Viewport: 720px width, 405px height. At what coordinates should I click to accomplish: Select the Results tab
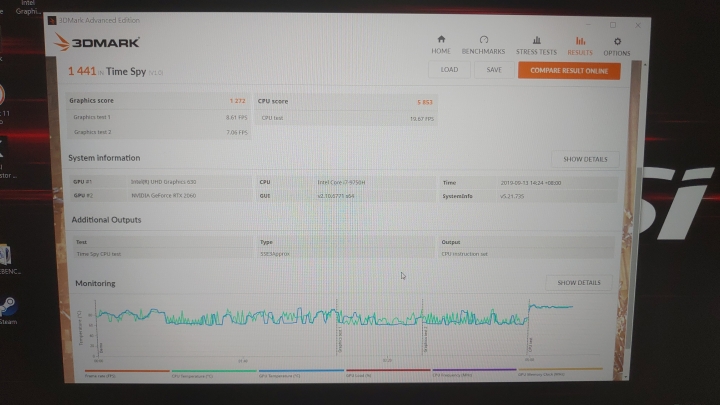[x=580, y=46]
